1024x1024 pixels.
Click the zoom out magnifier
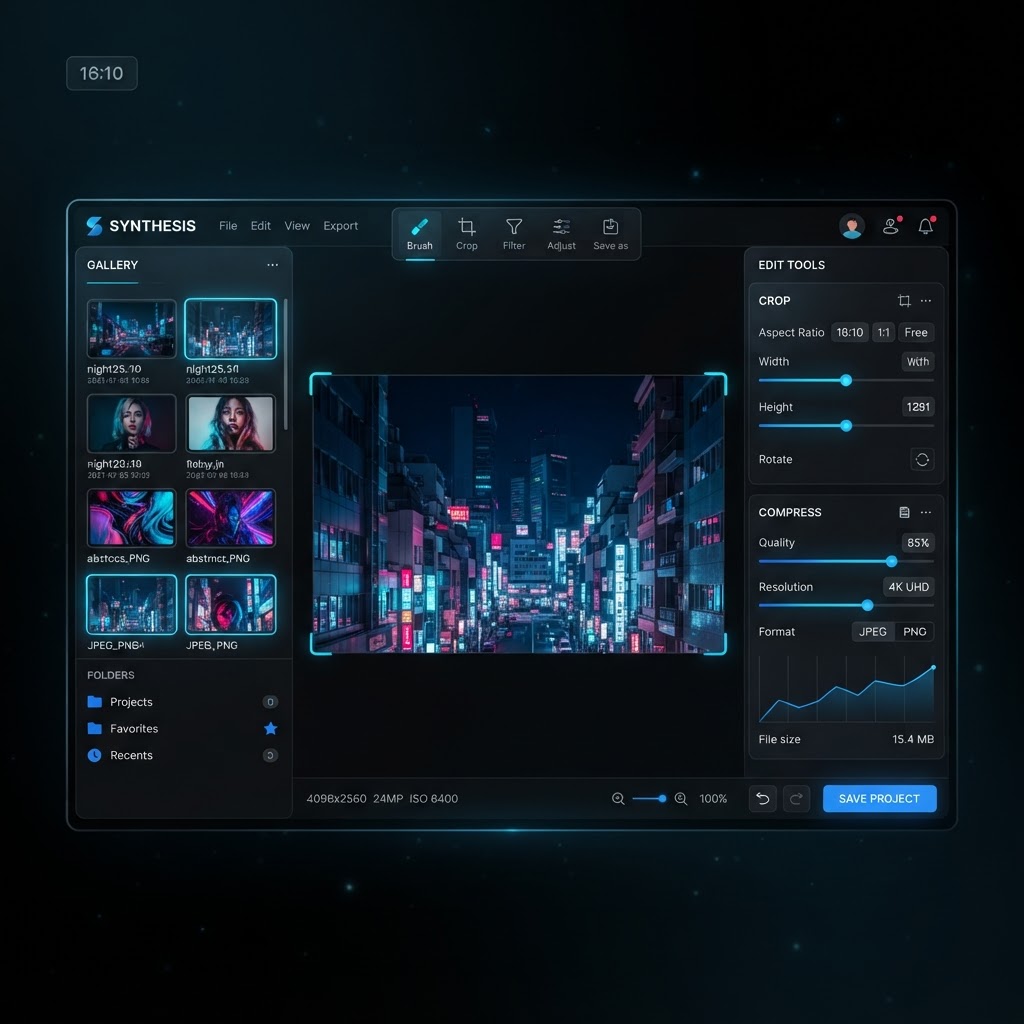point(618,798)
